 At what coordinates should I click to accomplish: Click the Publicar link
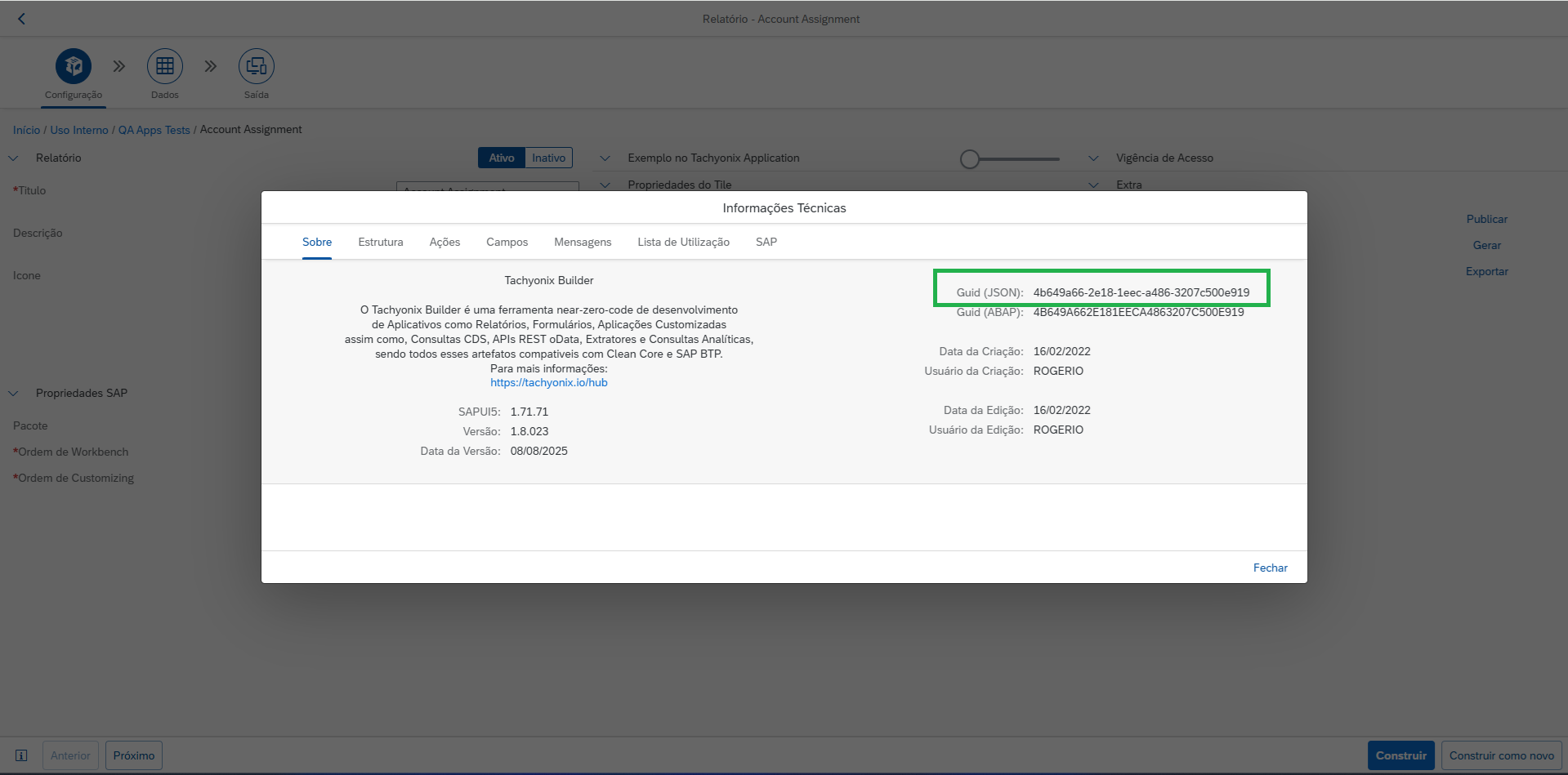click(1487, 219)
